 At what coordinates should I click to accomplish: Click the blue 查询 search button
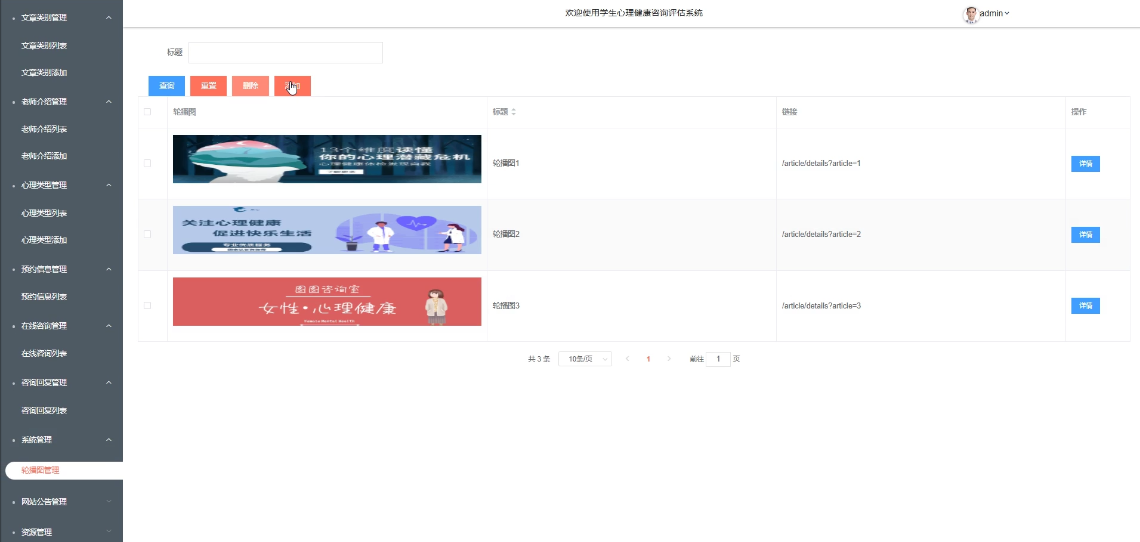click(x=166, y=86)
